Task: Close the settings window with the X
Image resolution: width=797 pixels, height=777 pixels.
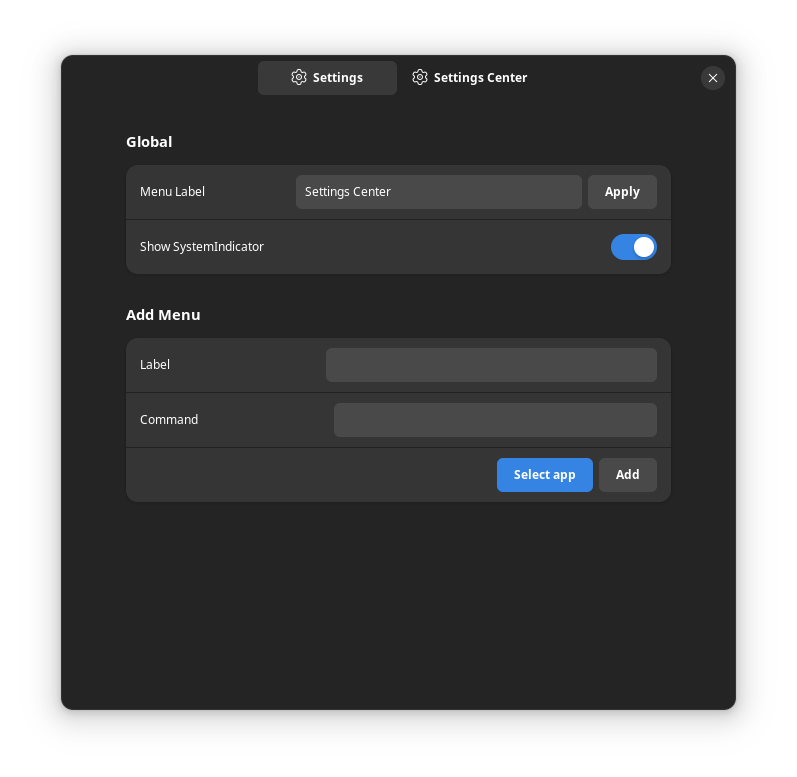Action: [x=713, y=78]
